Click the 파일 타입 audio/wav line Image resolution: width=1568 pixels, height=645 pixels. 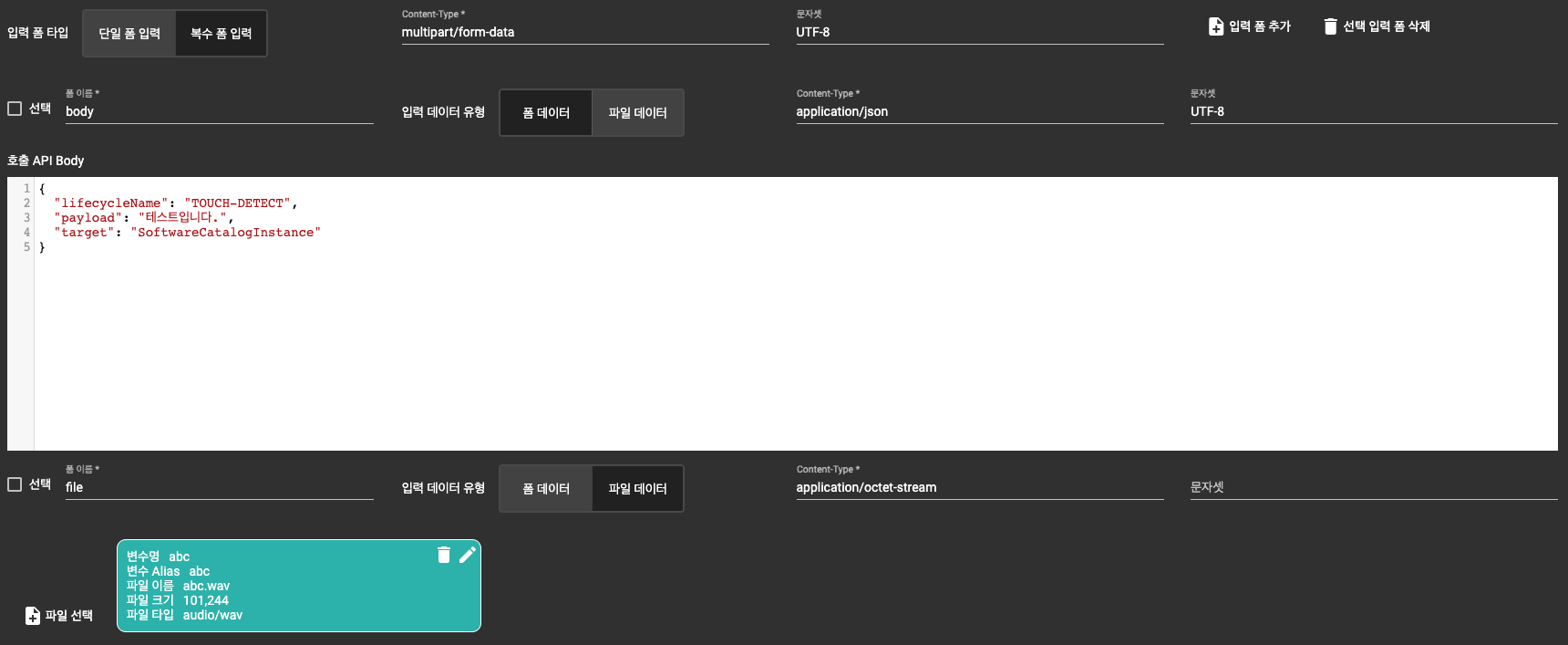pyautogui.click(x=184, y=615)
